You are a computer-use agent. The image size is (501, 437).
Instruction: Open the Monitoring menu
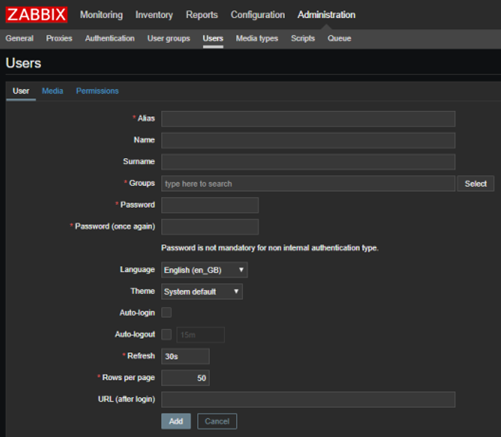[101, 15]
